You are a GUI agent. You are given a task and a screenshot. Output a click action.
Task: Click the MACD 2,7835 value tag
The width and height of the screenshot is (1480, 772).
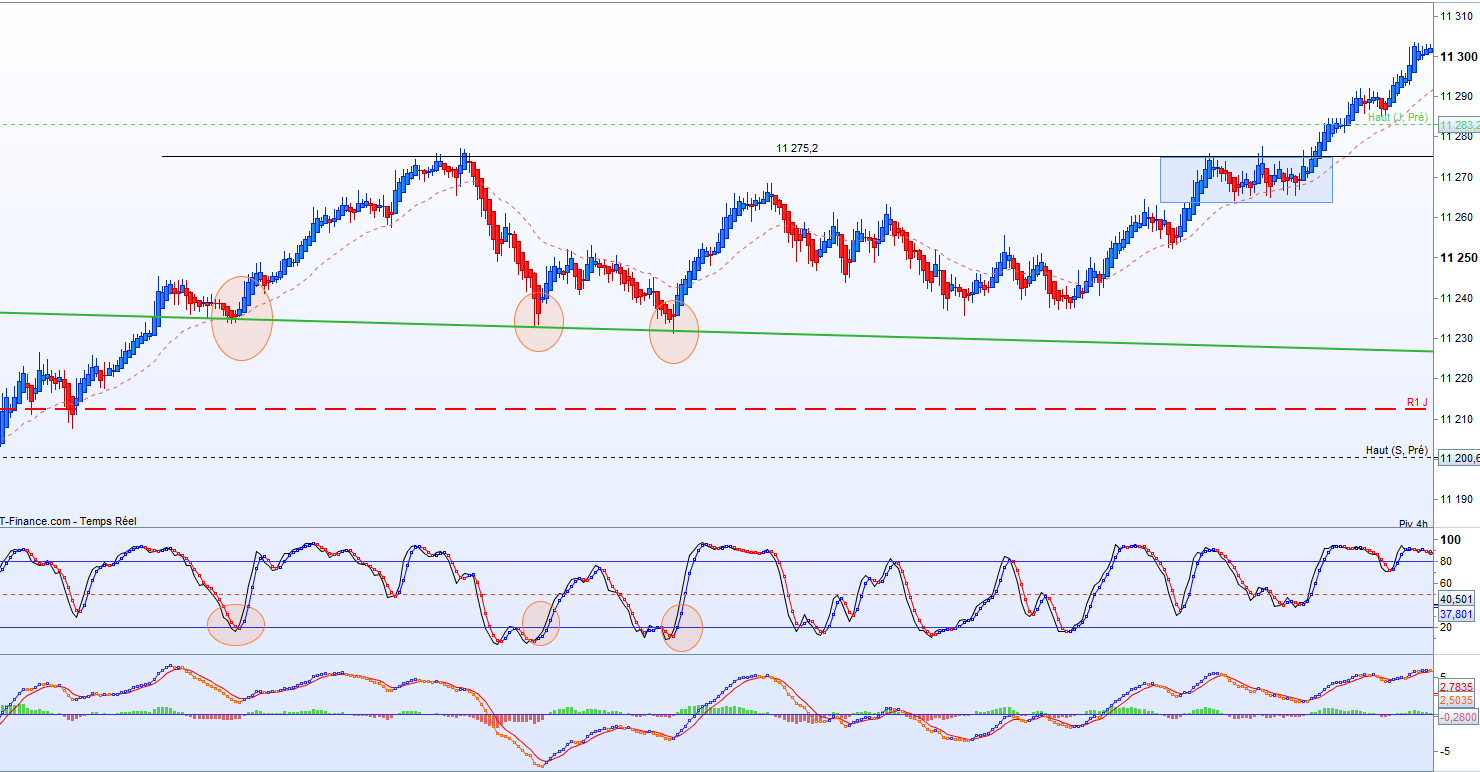[1454, 687]
